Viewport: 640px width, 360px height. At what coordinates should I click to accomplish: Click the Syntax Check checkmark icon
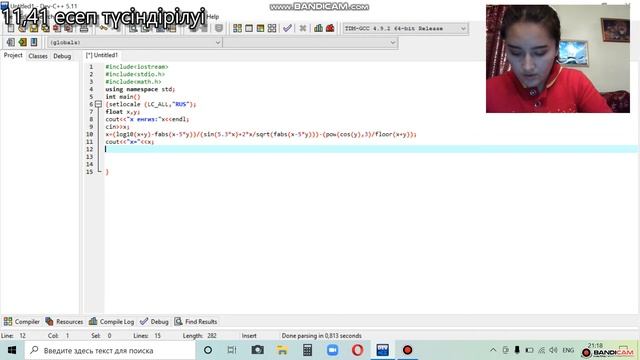287,28
